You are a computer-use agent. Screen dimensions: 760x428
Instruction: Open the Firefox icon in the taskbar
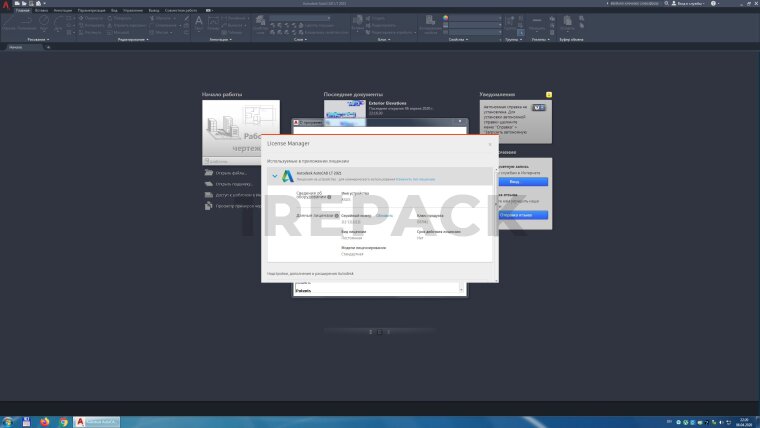coord(45,421)
